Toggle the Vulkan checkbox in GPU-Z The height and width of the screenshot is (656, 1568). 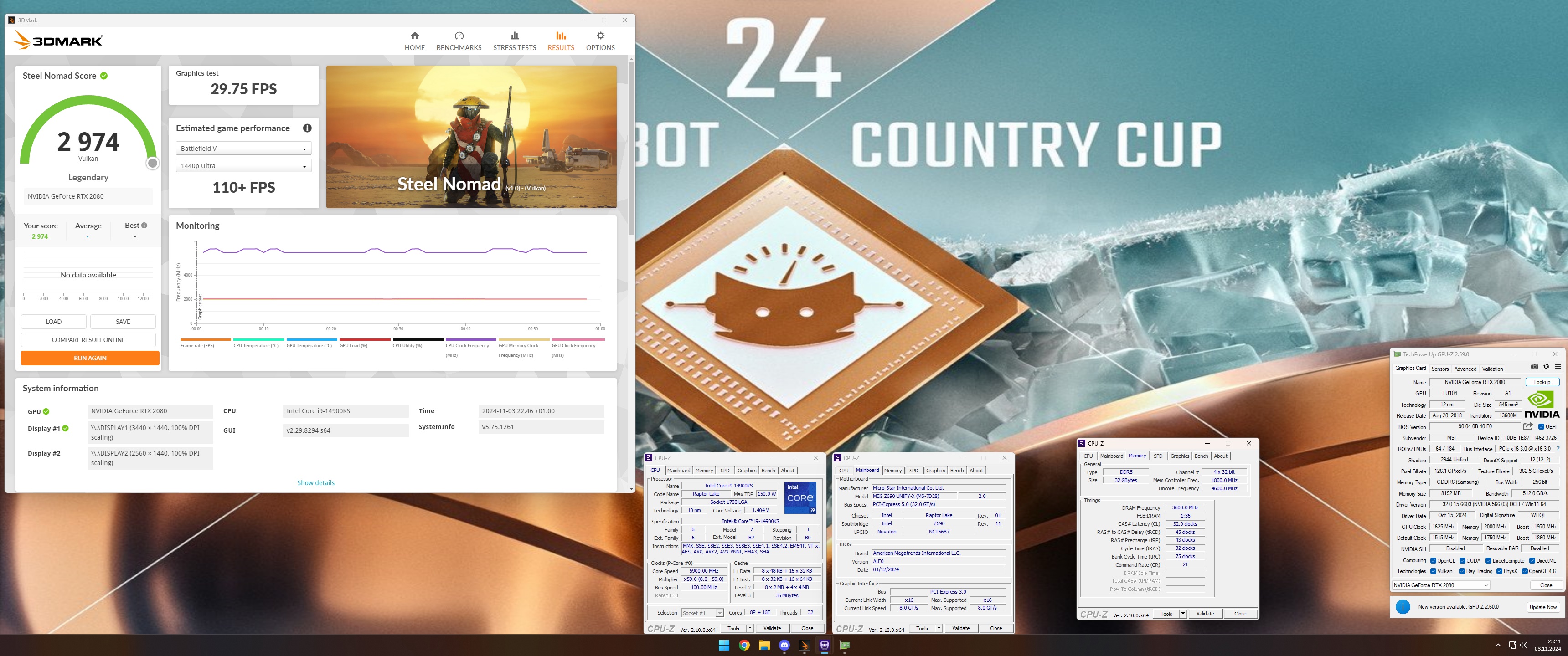click(1434, 571)
